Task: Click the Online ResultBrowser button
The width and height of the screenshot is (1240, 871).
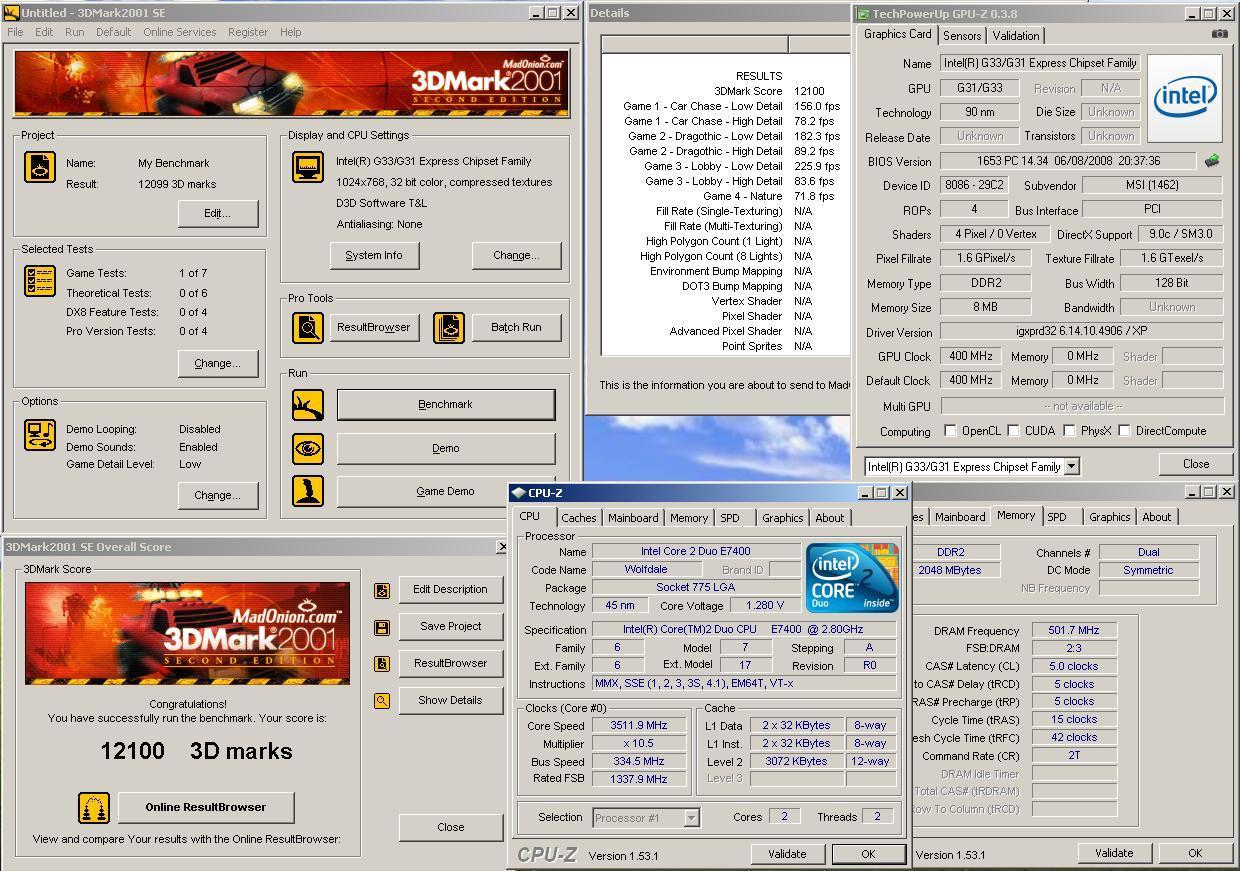Action: 206,808
